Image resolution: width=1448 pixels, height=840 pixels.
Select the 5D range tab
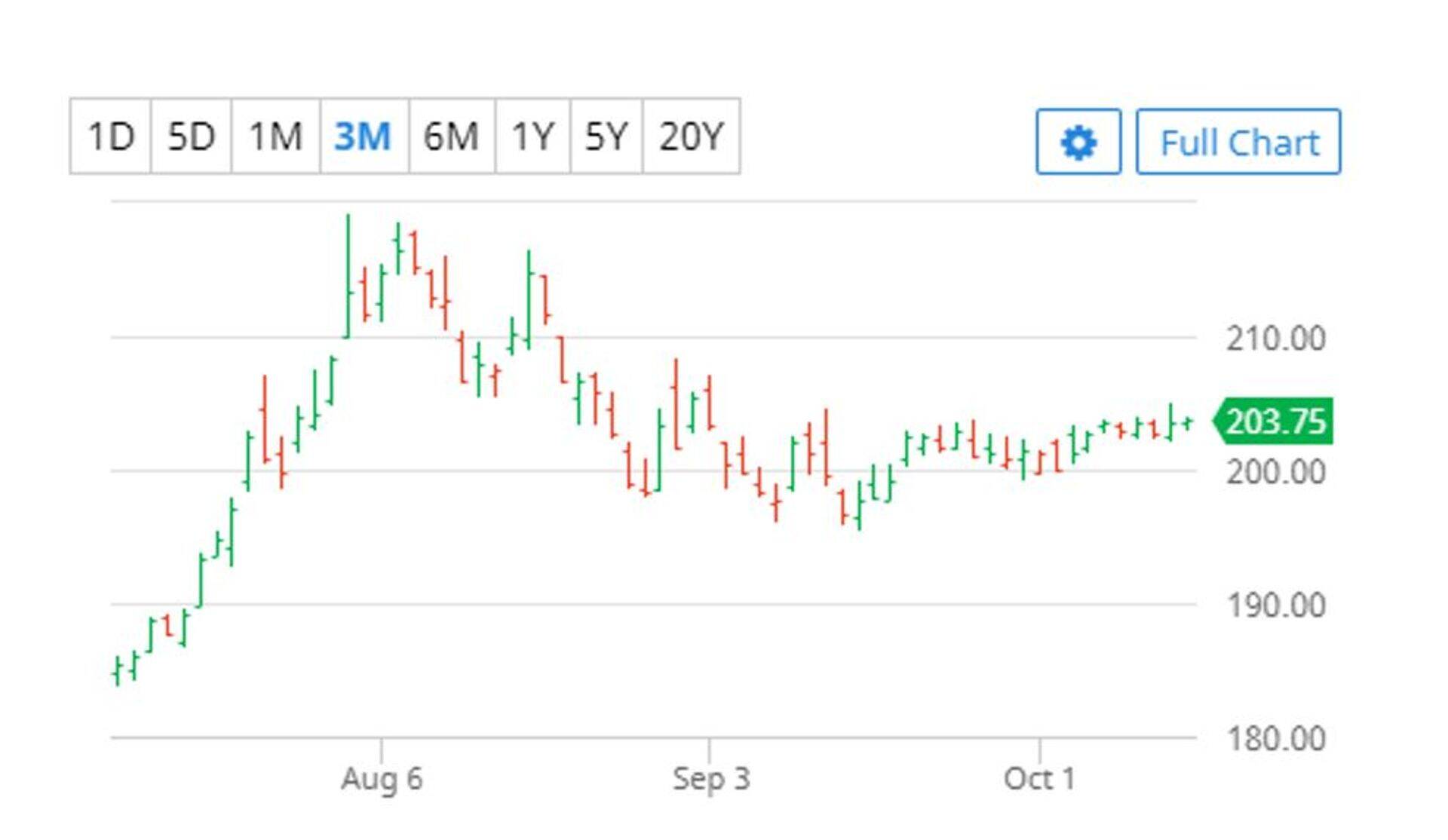click(191, 136)
